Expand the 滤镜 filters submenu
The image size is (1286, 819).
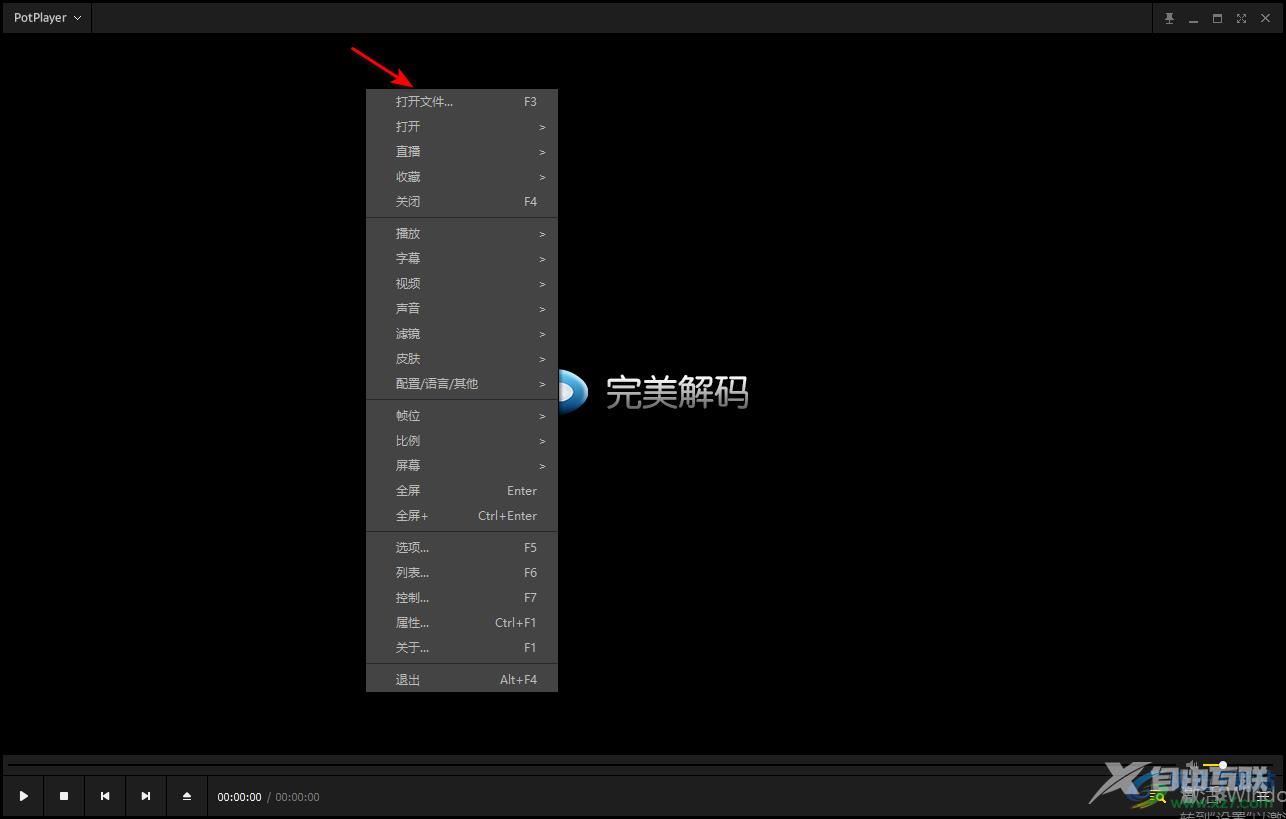click(462, 334)
